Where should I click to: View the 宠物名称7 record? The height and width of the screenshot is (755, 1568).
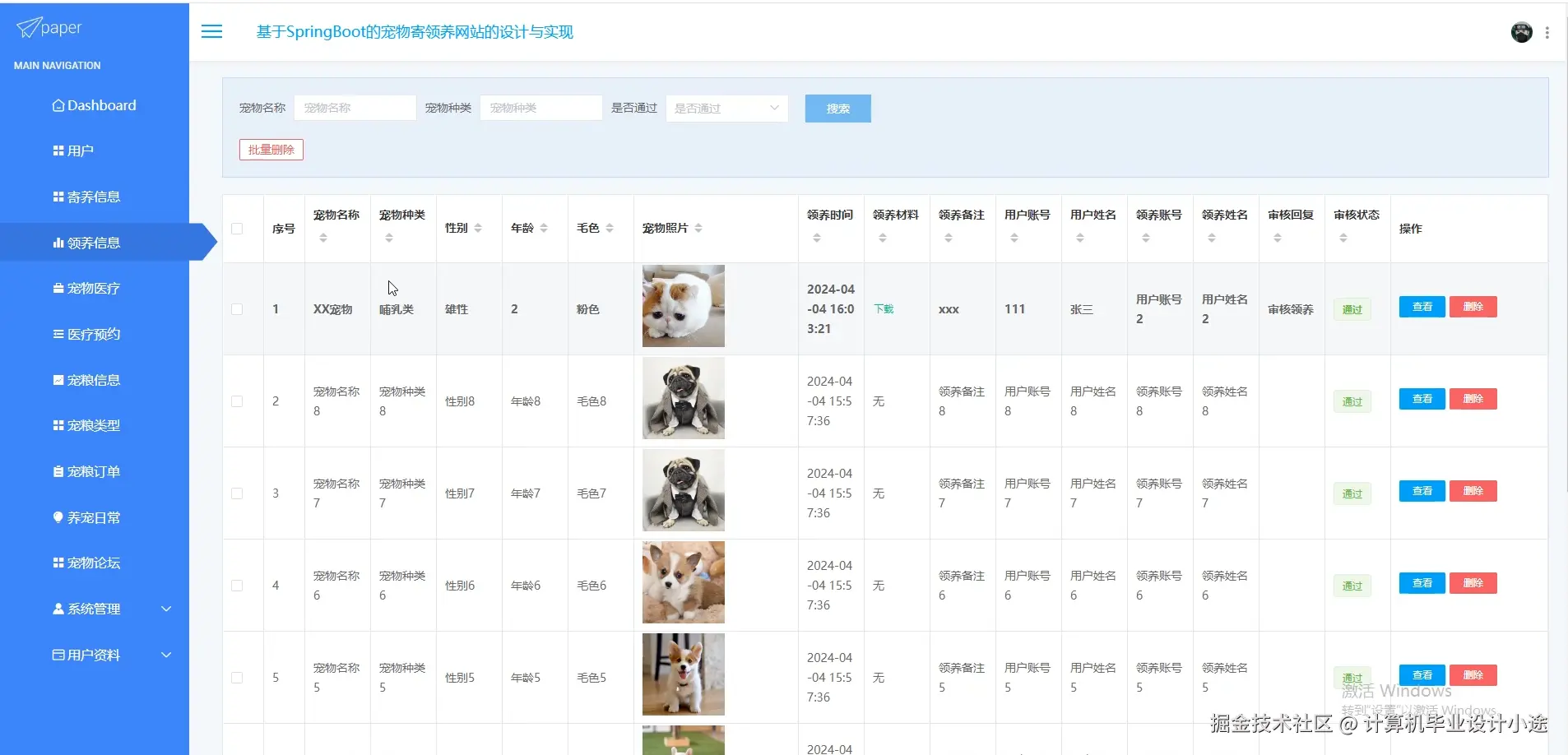point(1422,491)
